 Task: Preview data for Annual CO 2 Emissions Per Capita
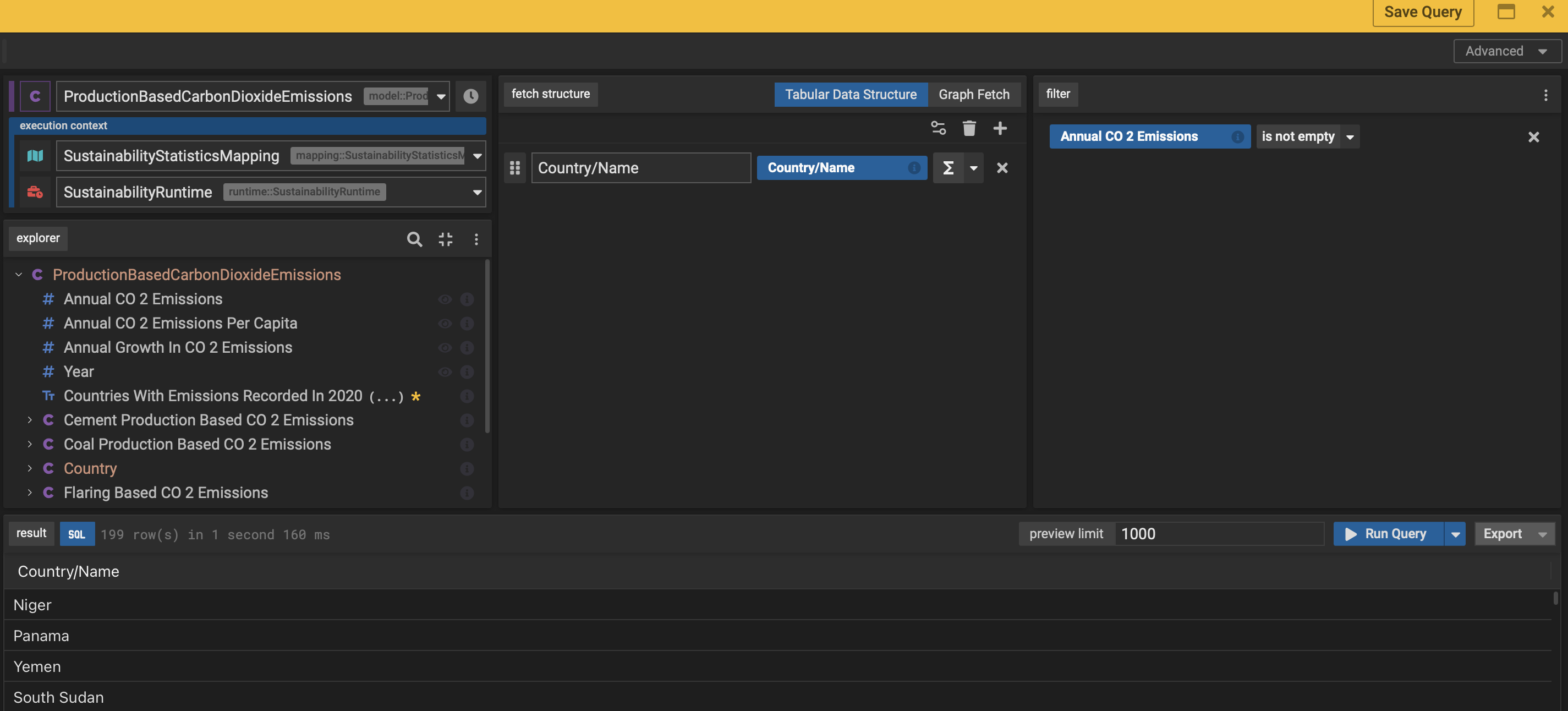(x=445, y=324)
